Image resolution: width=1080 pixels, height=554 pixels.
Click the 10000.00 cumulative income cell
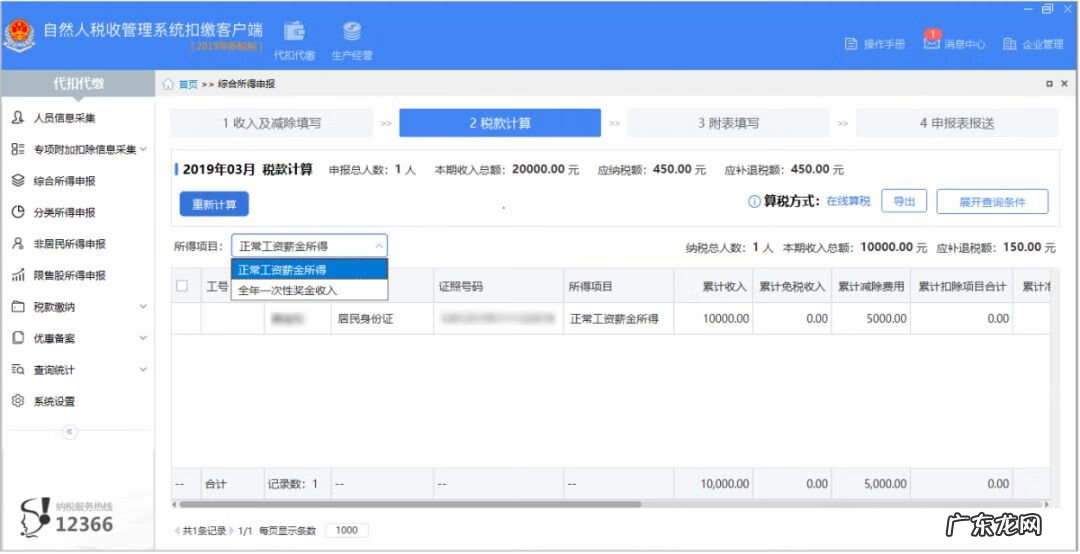coord(713,319)
